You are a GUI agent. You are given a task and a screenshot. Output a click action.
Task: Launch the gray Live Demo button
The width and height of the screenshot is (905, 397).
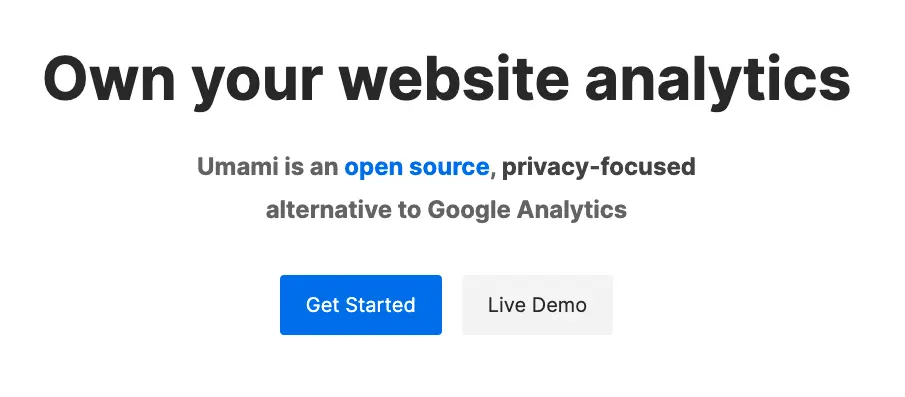pos(537,305)
